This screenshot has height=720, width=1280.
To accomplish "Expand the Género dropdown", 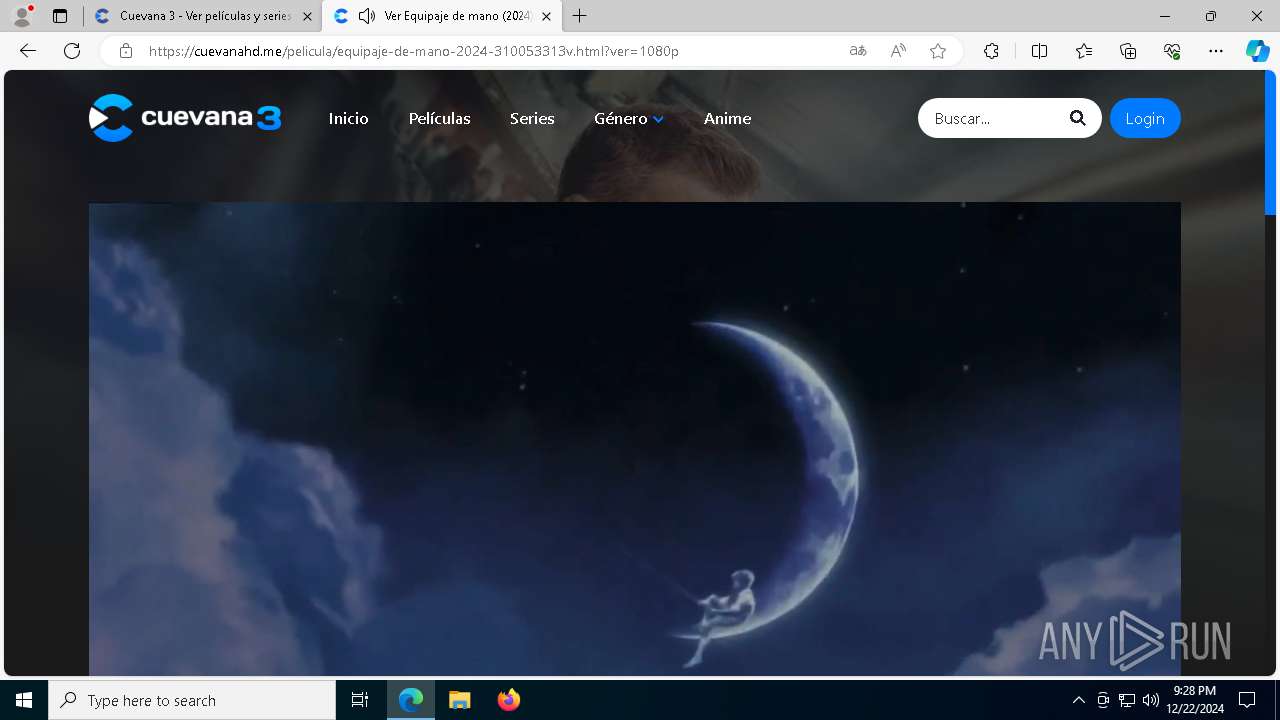I will (x=629, y=118).
